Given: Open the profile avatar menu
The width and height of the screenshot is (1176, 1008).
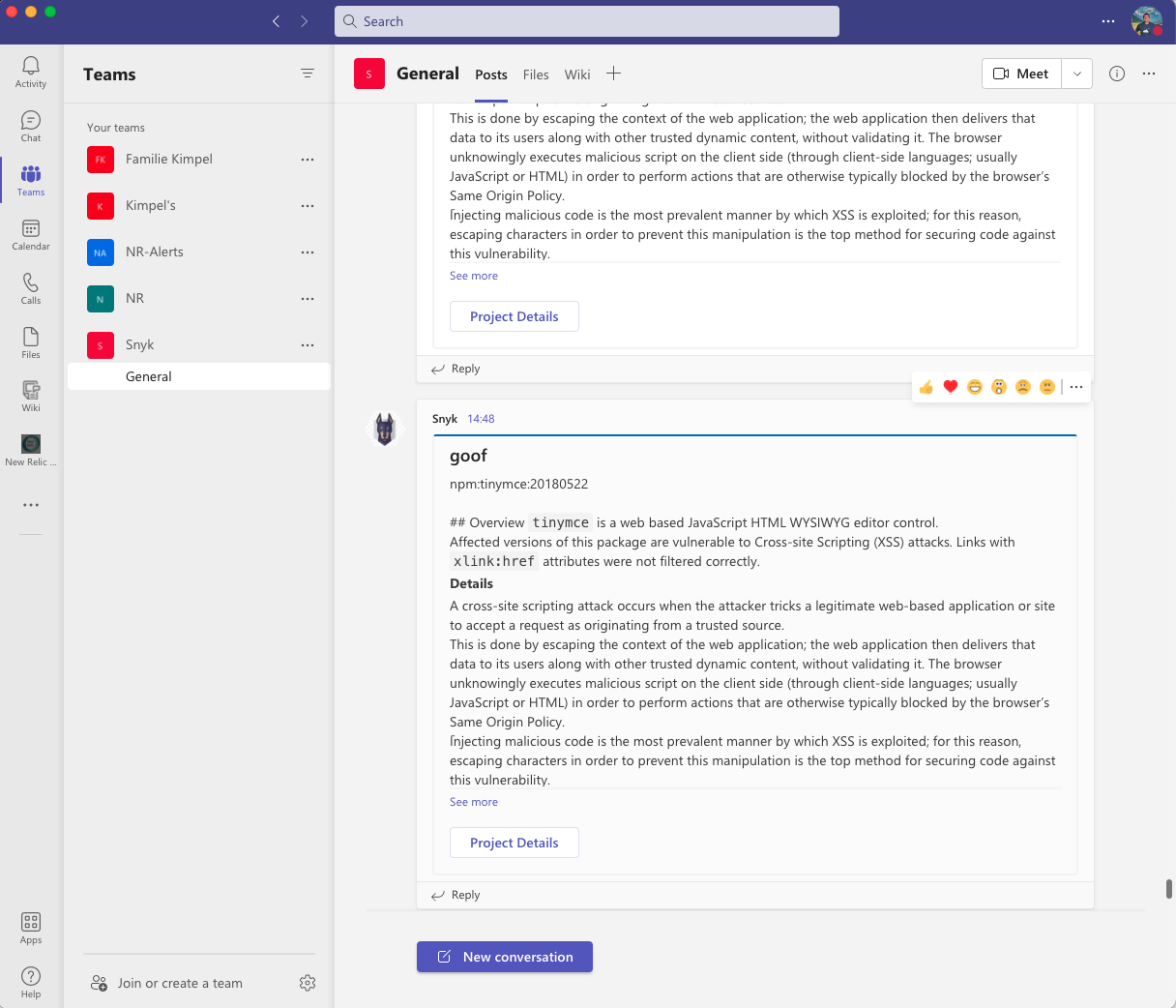Looking at the screenshot, I should (1147, 21).
